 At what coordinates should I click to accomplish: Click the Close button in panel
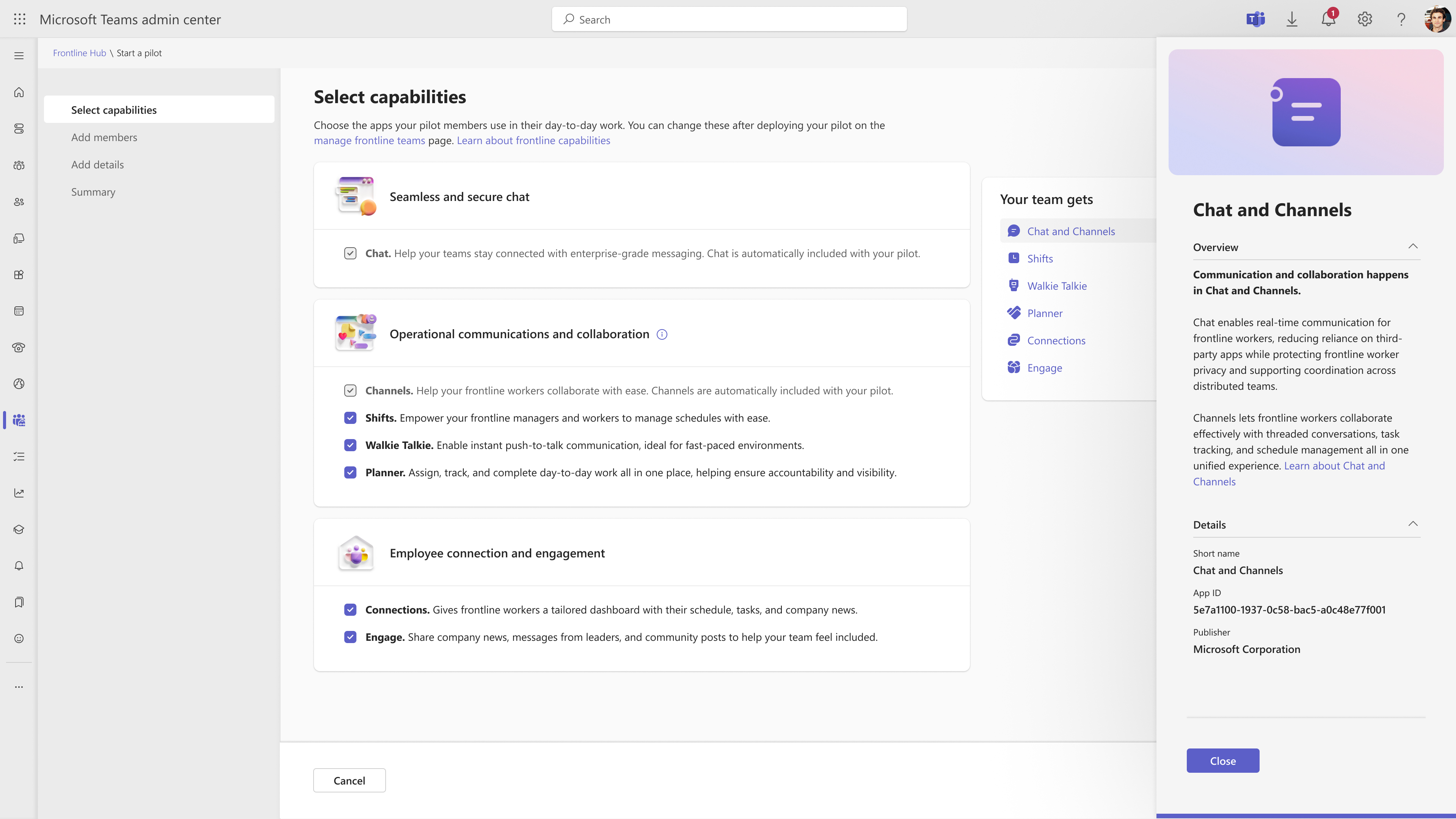tap(1222, 761)
